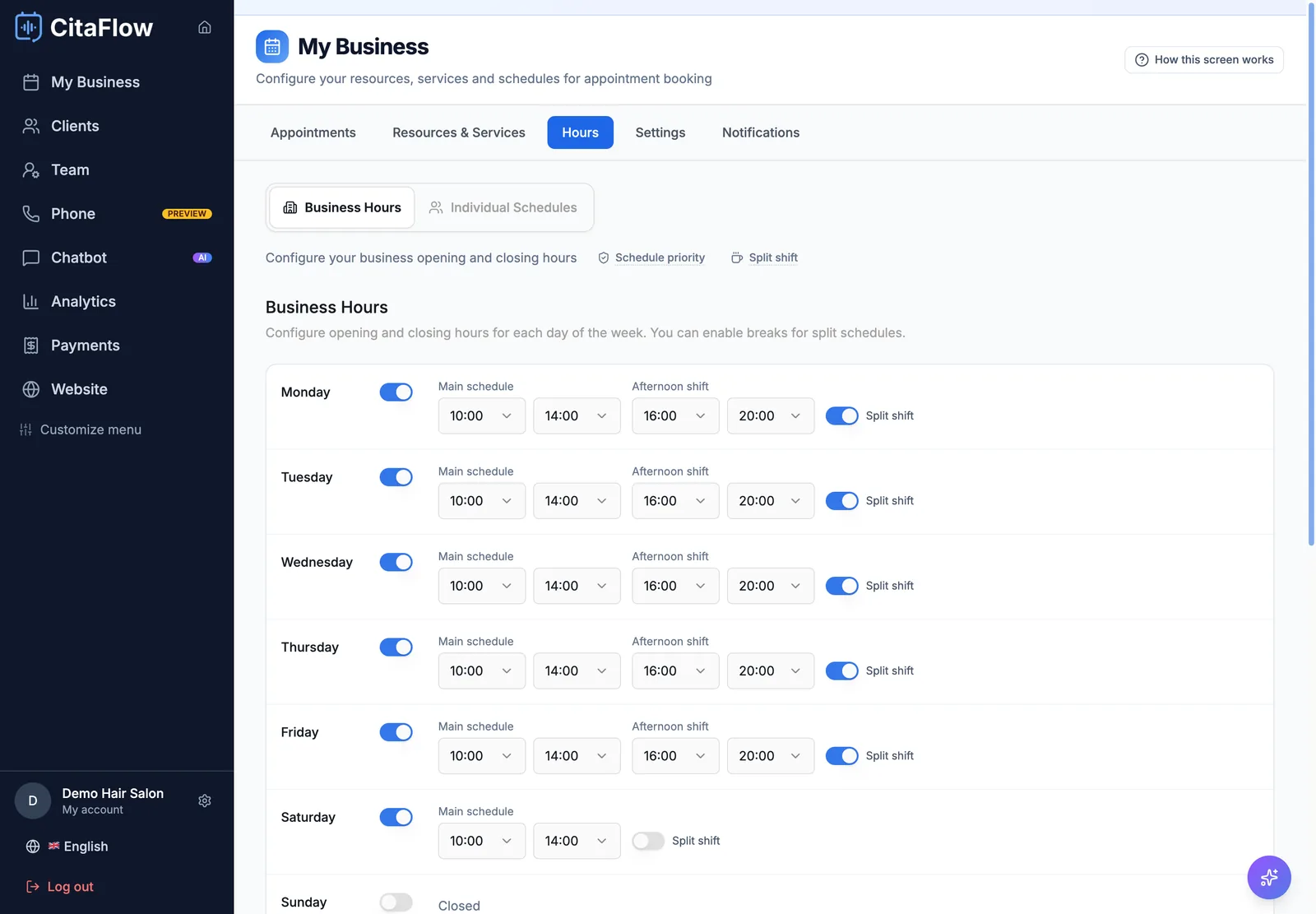Enable Sunday open toggle
This screenshot has width=1316, height=914.
click(396, 902)
